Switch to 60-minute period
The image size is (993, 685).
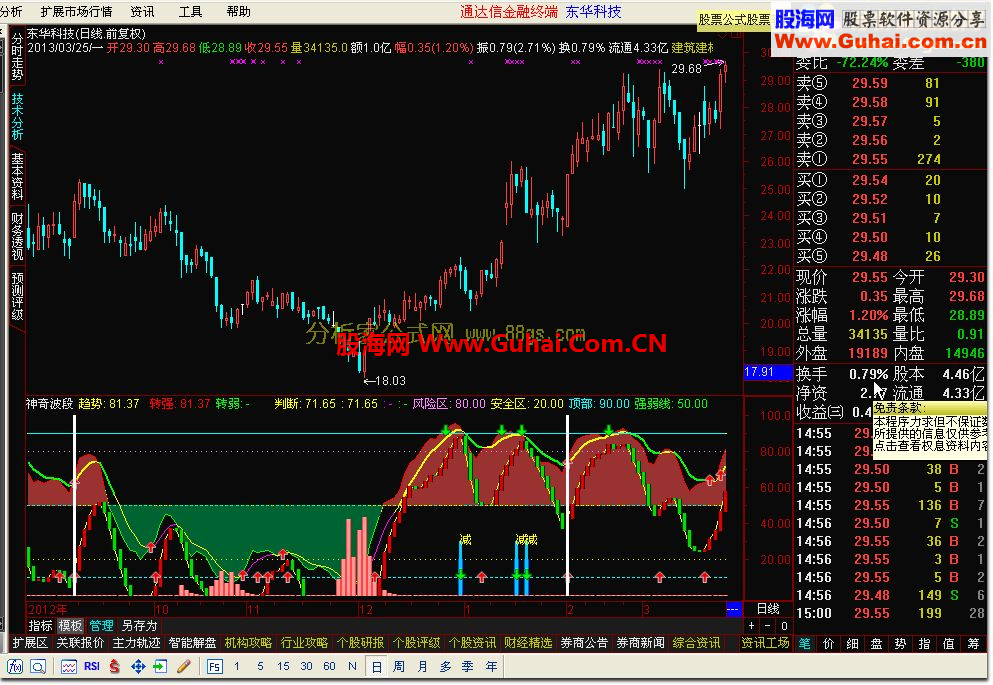(x=329, y=667)
